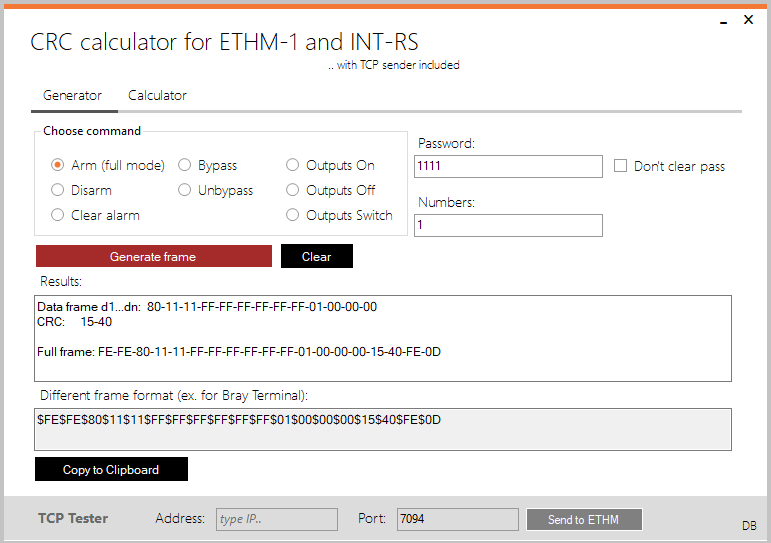This screenshot has height=543, width=771.
Task: Click into the Numbers input field
Action: coord(508,226)
